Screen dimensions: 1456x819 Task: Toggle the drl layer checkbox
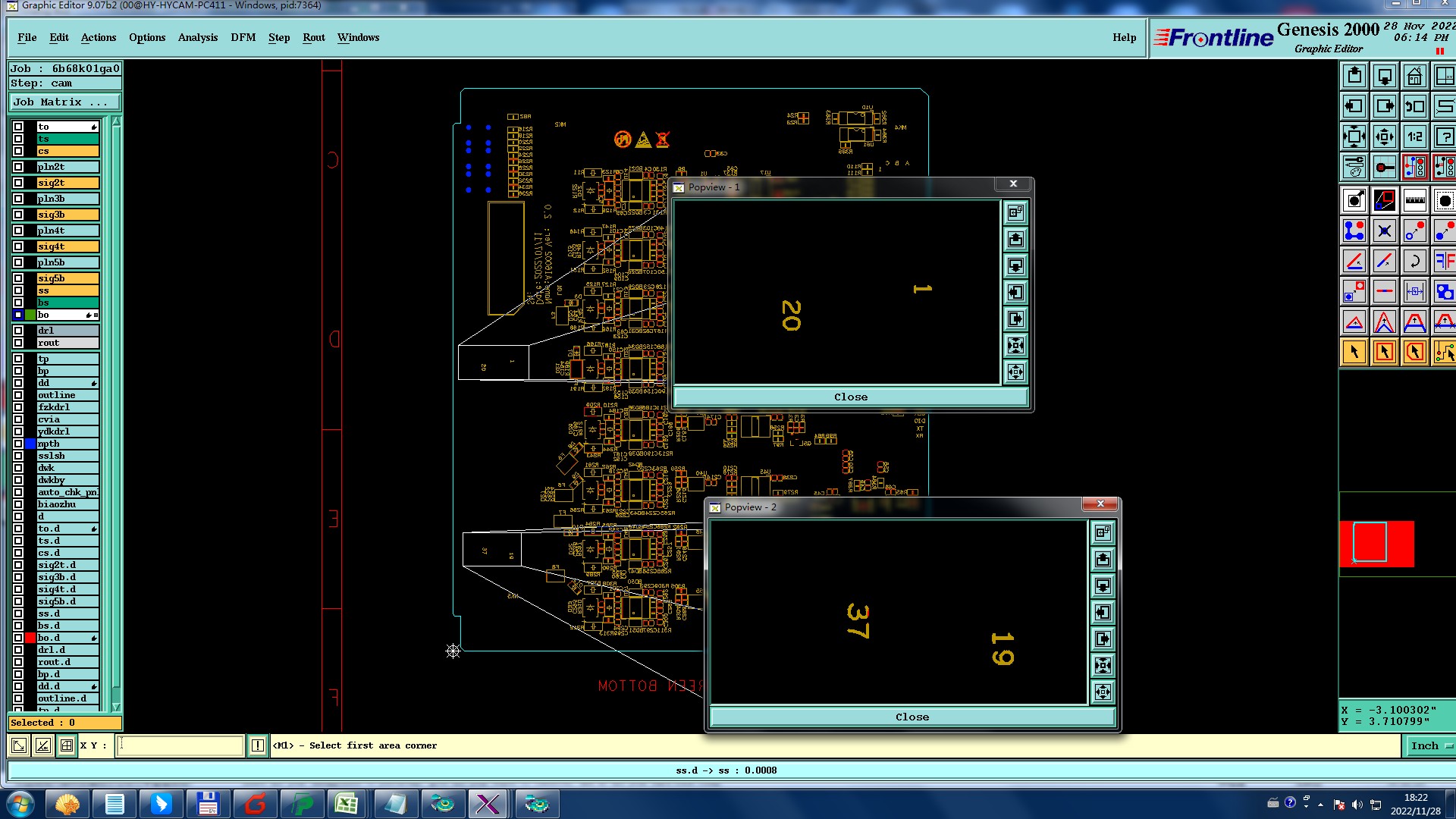18,331
